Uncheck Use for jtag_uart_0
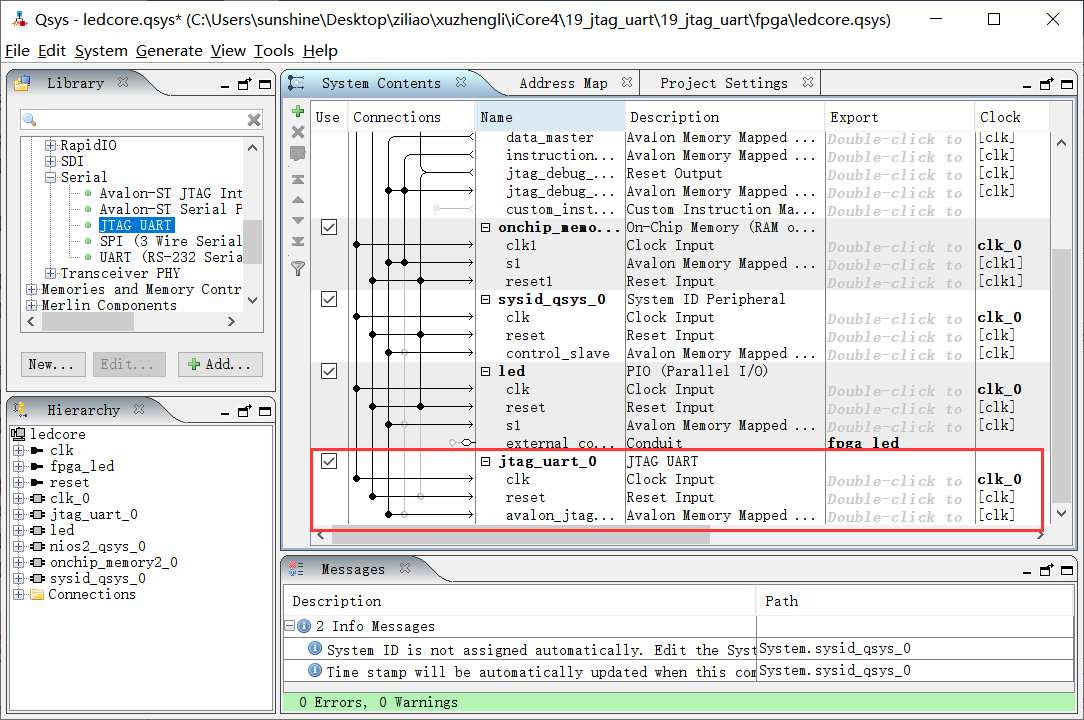1084x720 pixels. click(x=328, y=461)
